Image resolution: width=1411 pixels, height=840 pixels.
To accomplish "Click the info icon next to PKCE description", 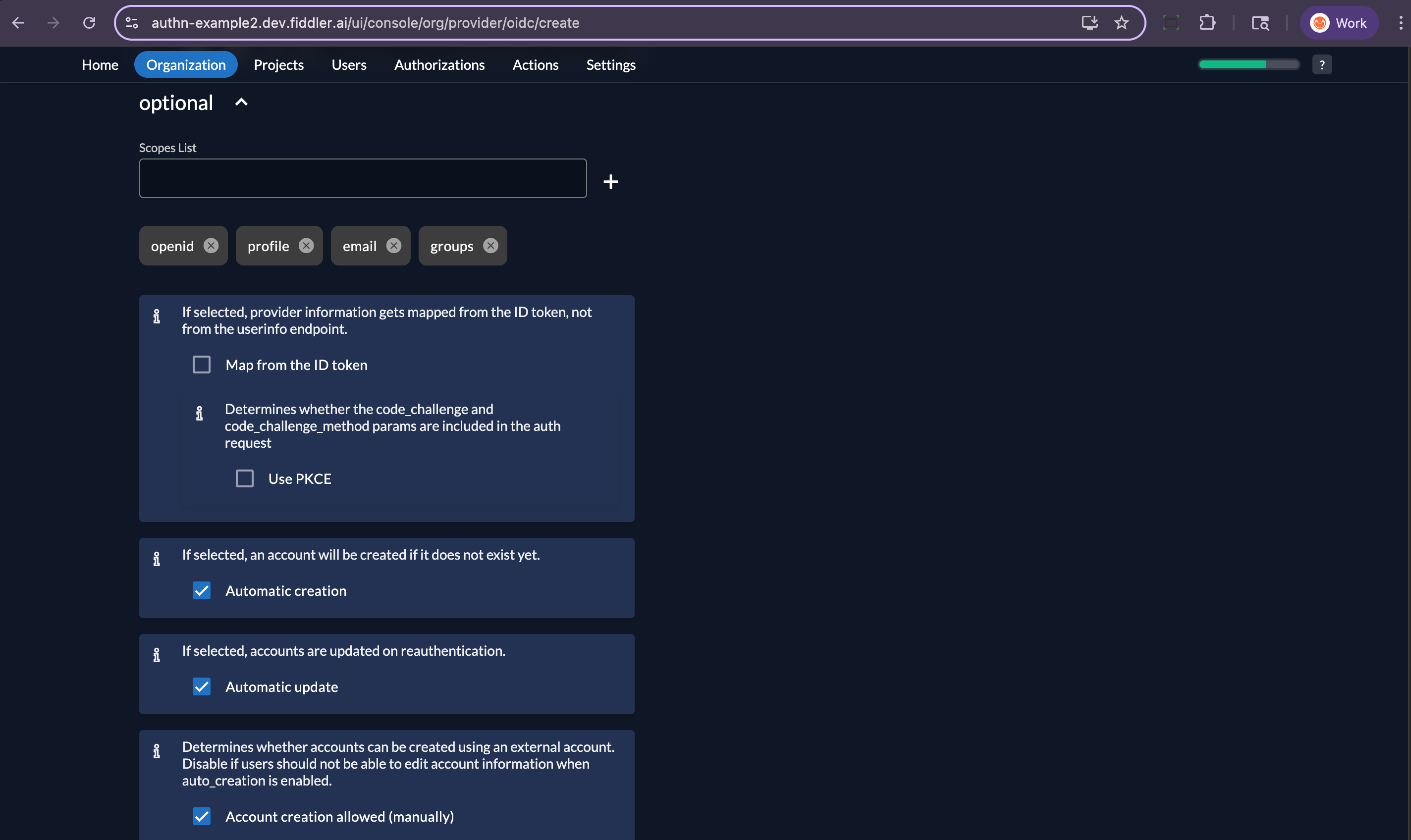I will tap(199, 413).
